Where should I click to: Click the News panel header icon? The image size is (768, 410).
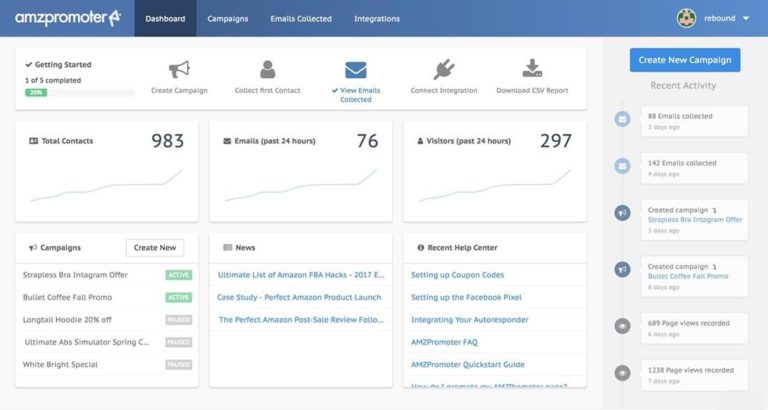228,247
